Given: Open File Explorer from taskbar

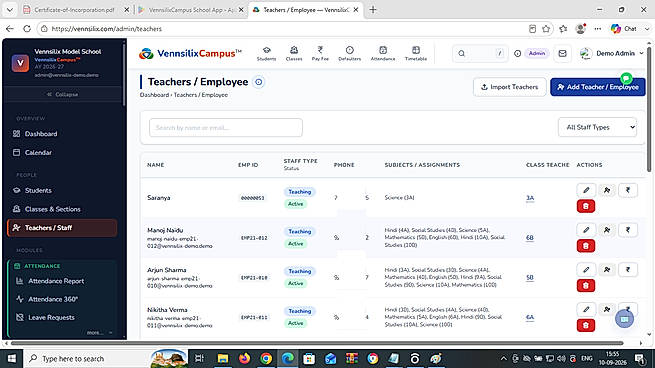Looking at the screenshot, I should point(223,358).
